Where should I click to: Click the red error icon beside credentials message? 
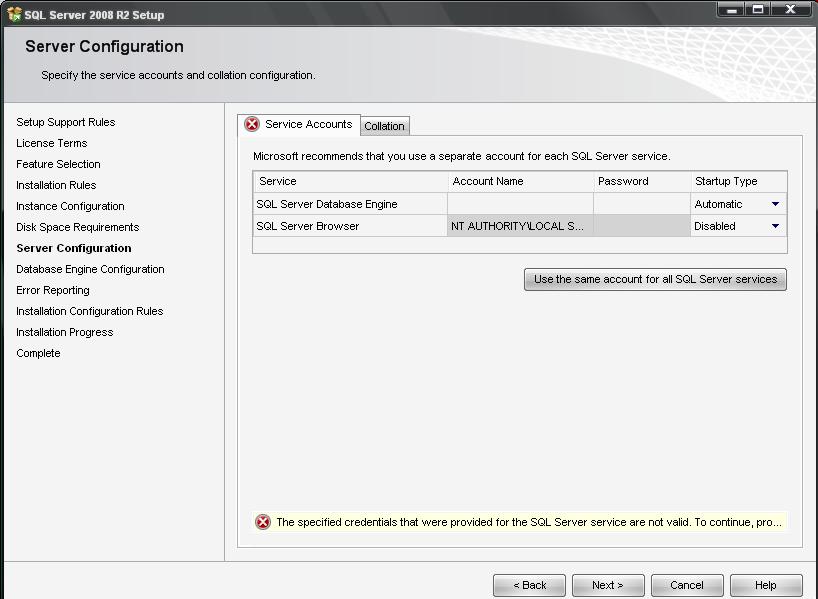click(263, 522)
